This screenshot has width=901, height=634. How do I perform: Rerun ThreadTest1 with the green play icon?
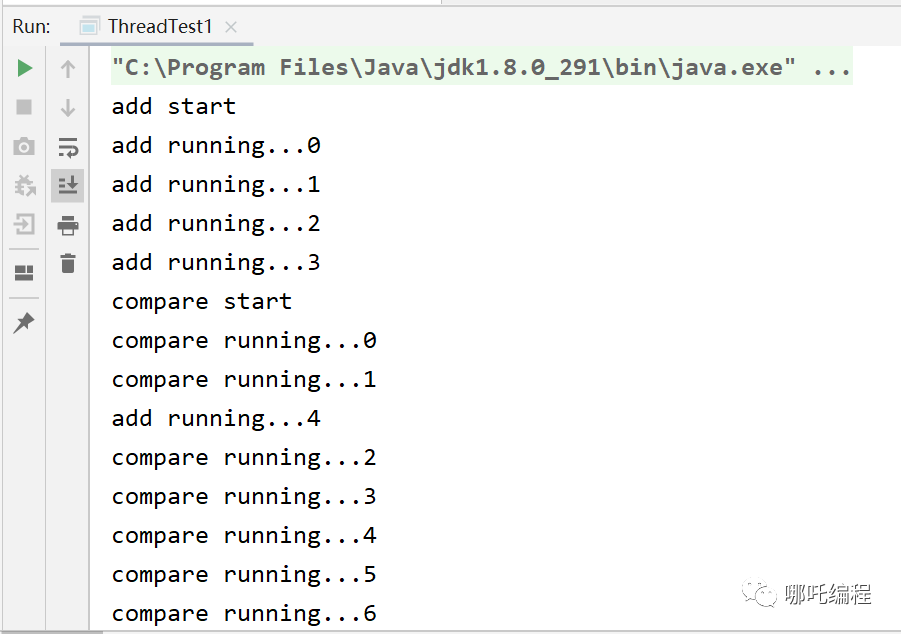[x=25, y=68]
